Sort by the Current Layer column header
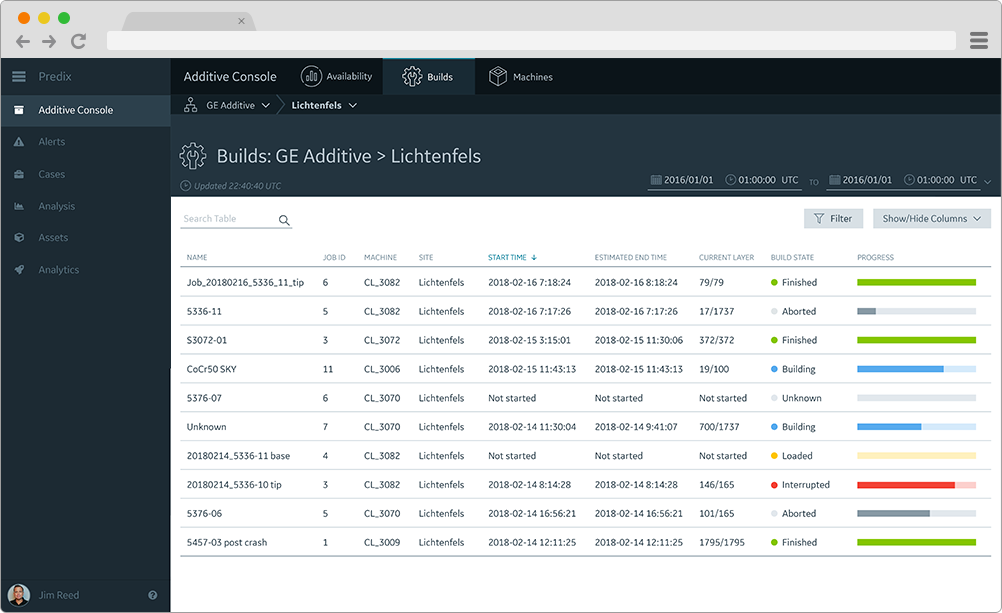 tap(727, 258)
